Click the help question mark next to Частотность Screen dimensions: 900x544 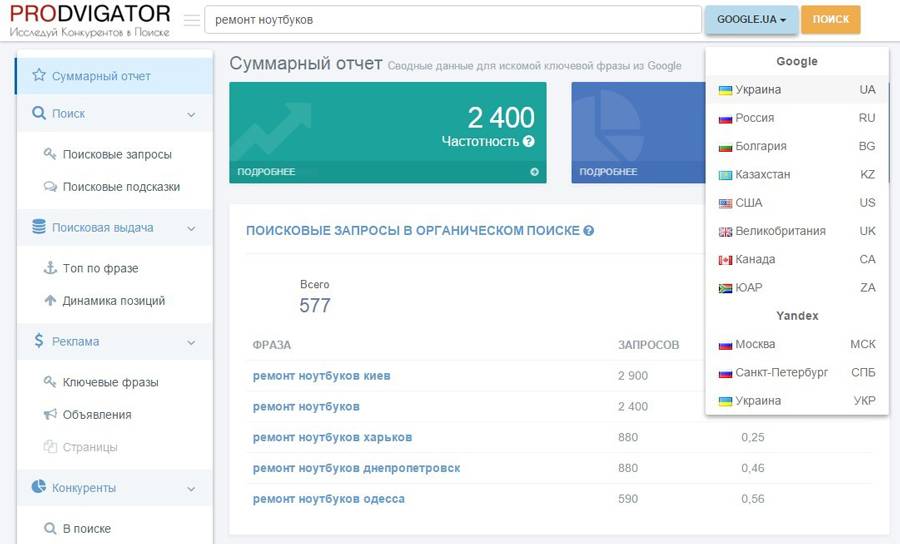529,141
